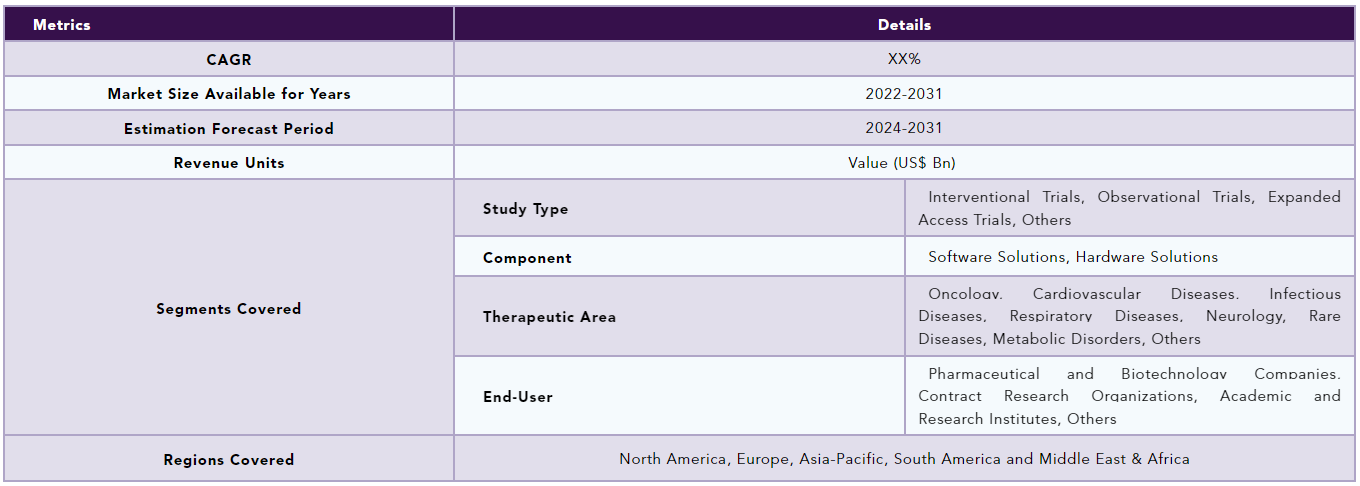Click the North America, Europe regions list
Viewport: 1360px width, 486px height.
tap(904, 459)
